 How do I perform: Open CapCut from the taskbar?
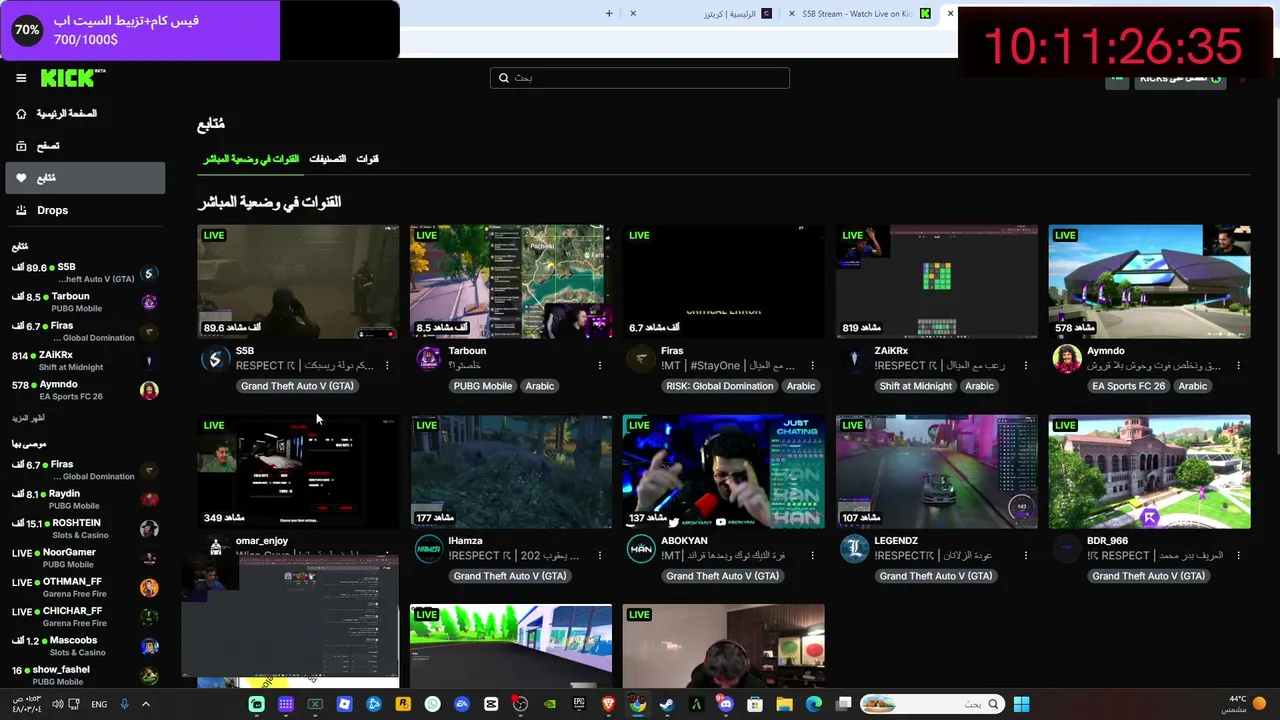[x=491, y=704]
